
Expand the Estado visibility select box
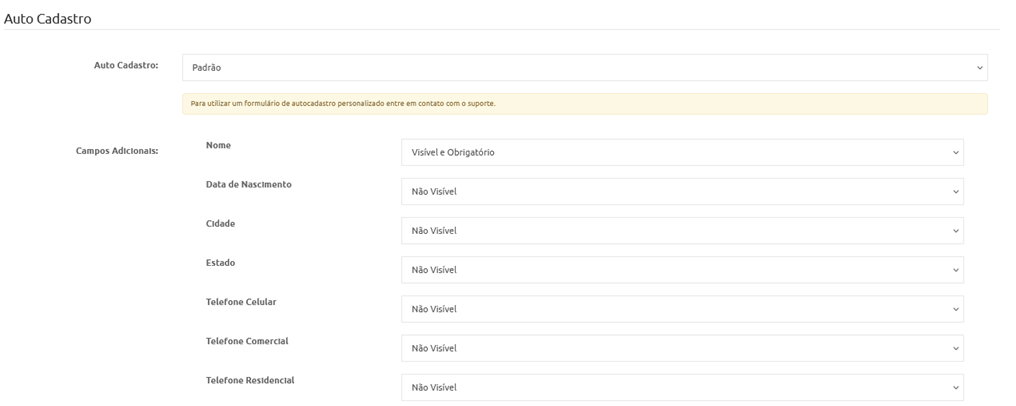pos(682,270)
